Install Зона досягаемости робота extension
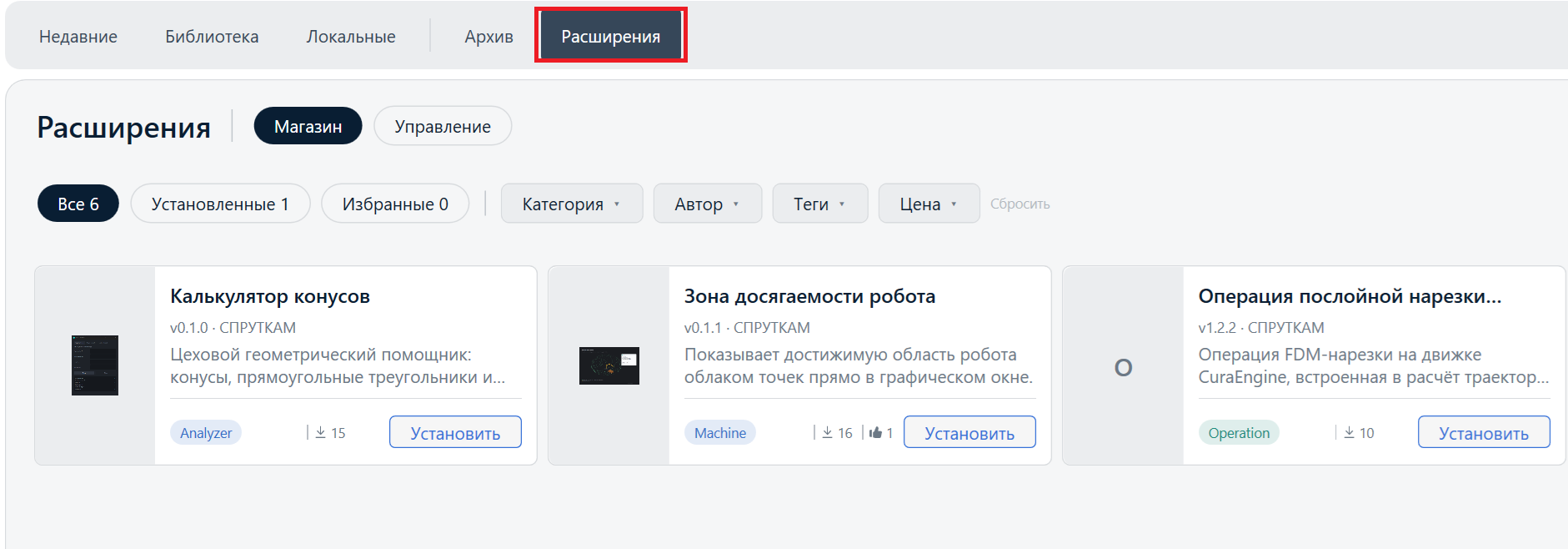Screen dimensions: 1568x549 (969, 432)
